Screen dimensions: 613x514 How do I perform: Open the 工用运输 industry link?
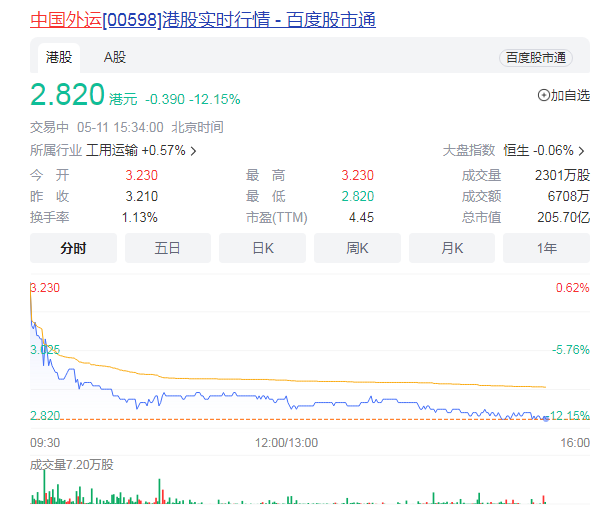point(111,150)
